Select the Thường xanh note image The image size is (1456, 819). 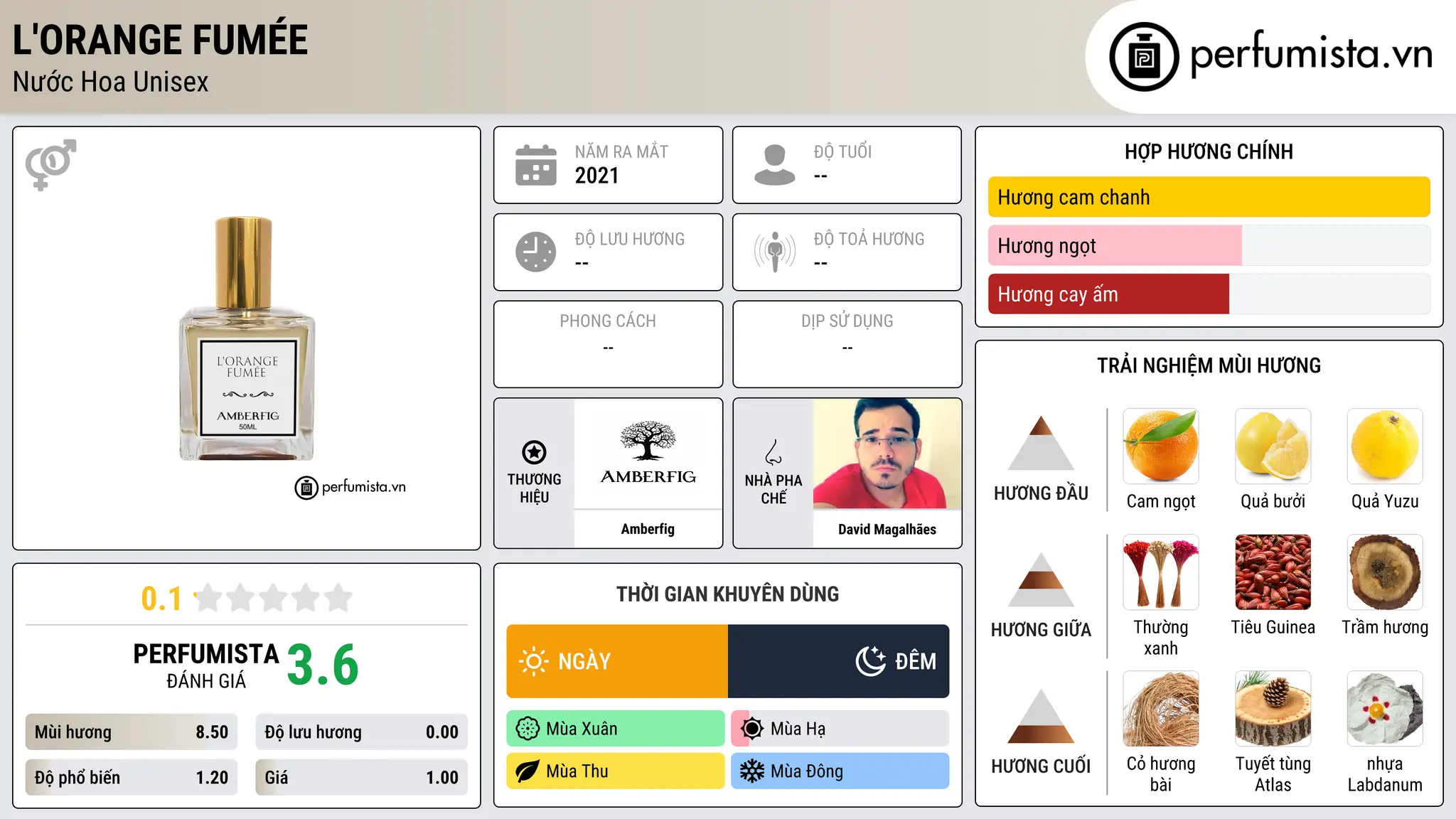click(1161, 572)
